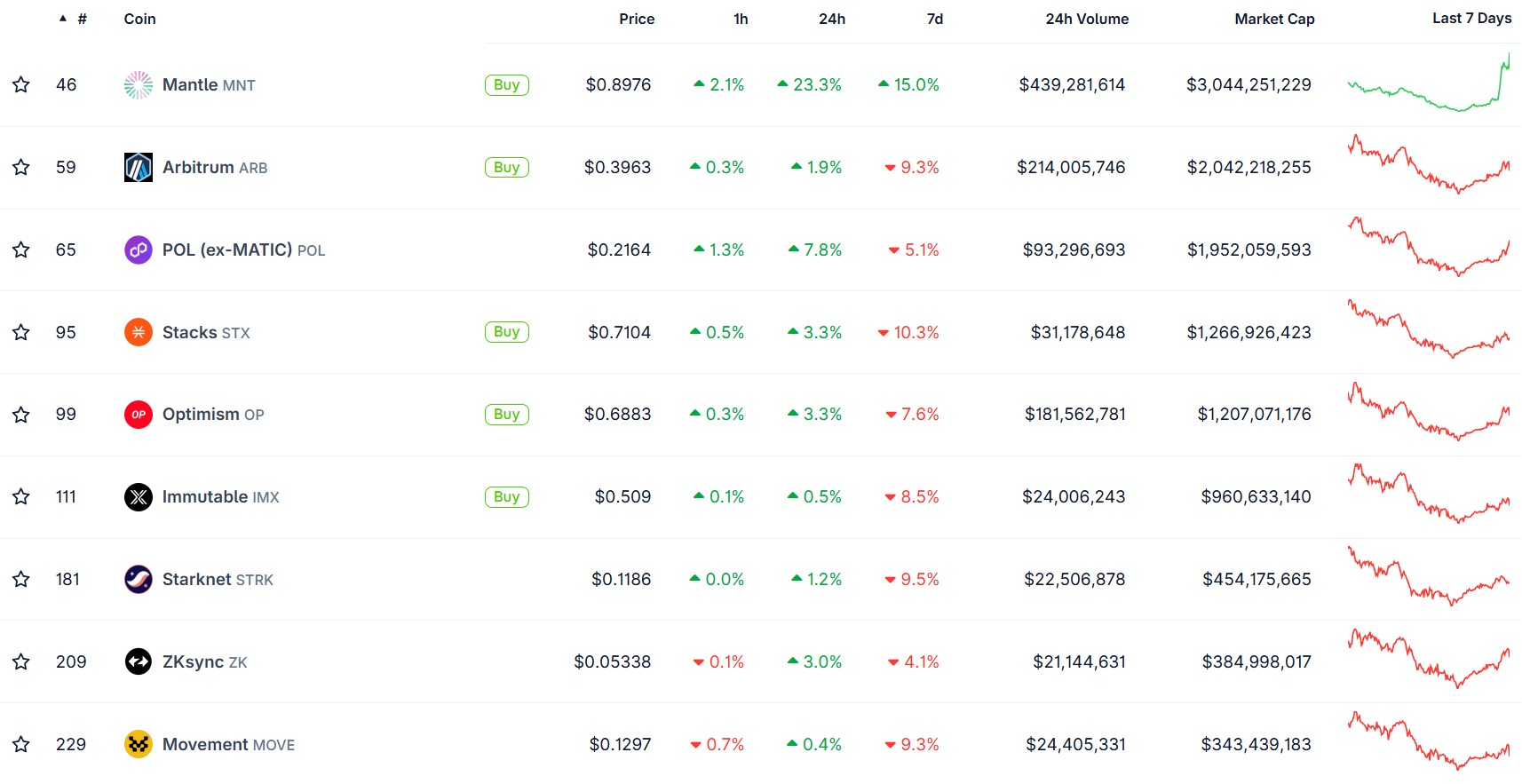The image size is (1522, 784).
Task: Sort by the Market Cap column header
Action: pyautogui.click(x=1274, y=19)
